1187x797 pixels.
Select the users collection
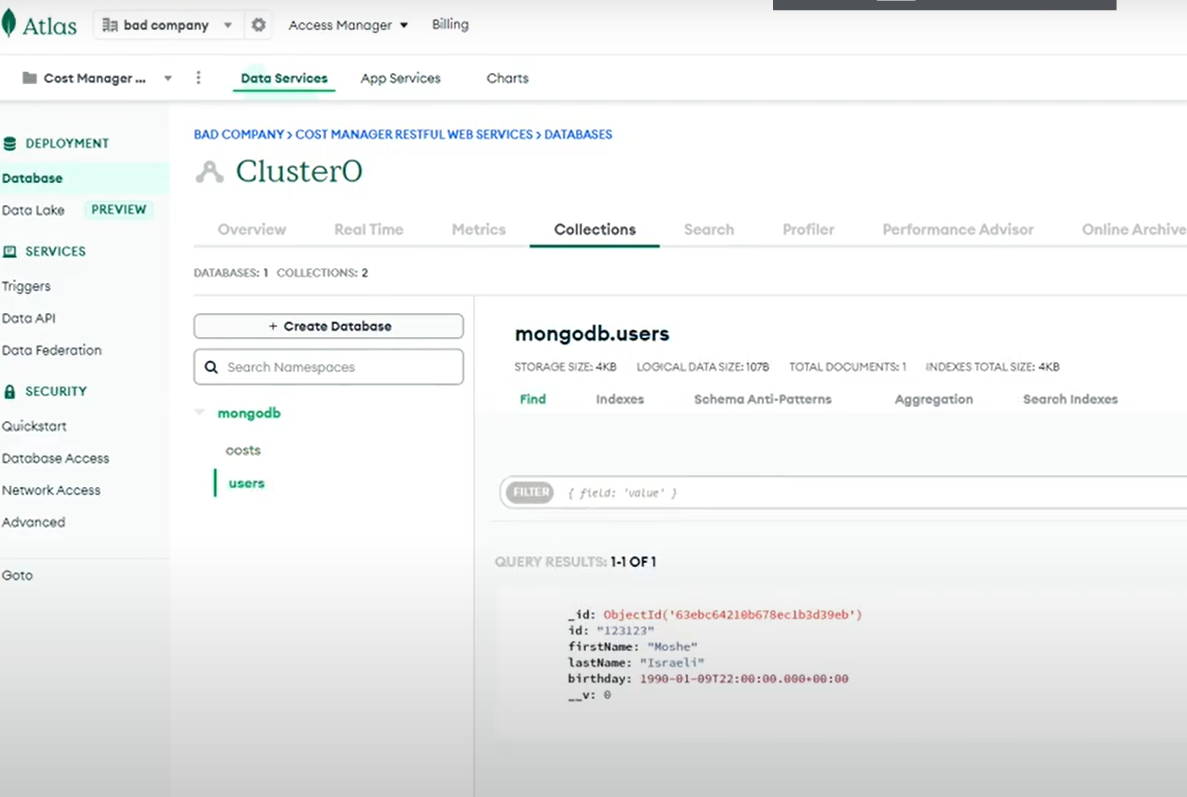[x=246, y=482]
